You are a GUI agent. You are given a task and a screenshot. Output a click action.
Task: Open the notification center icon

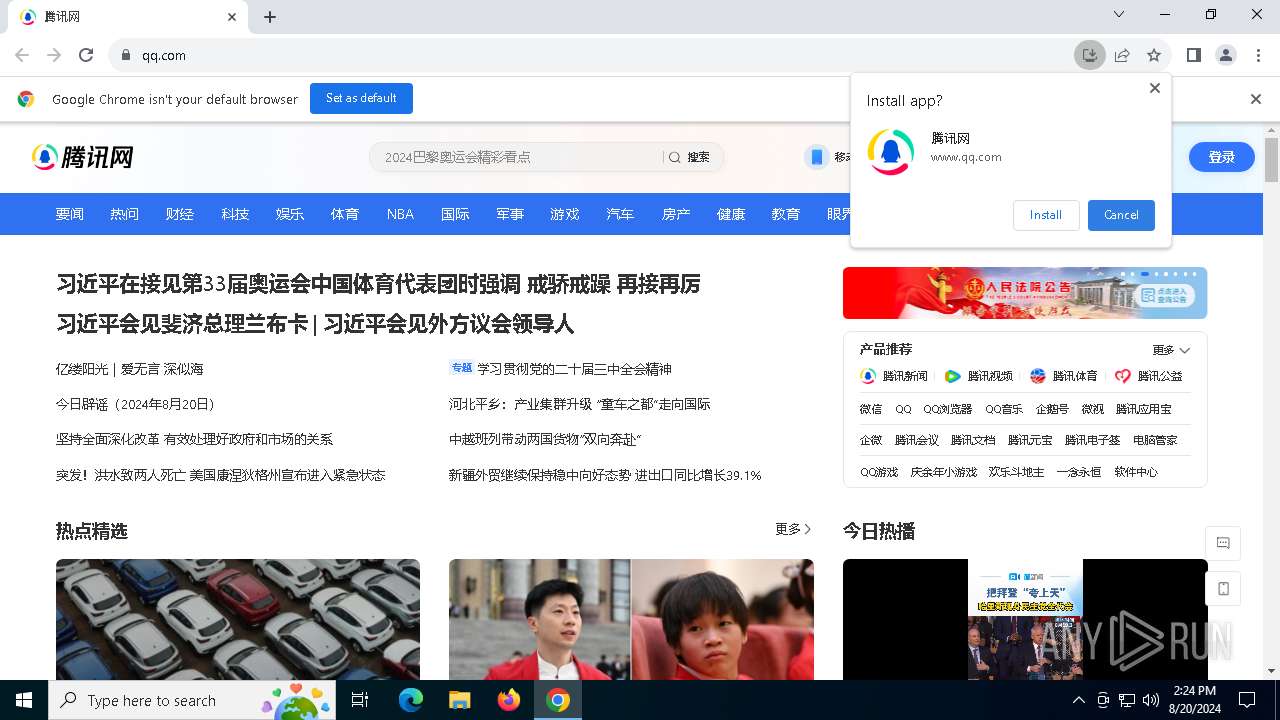(x=1247, y=700)
